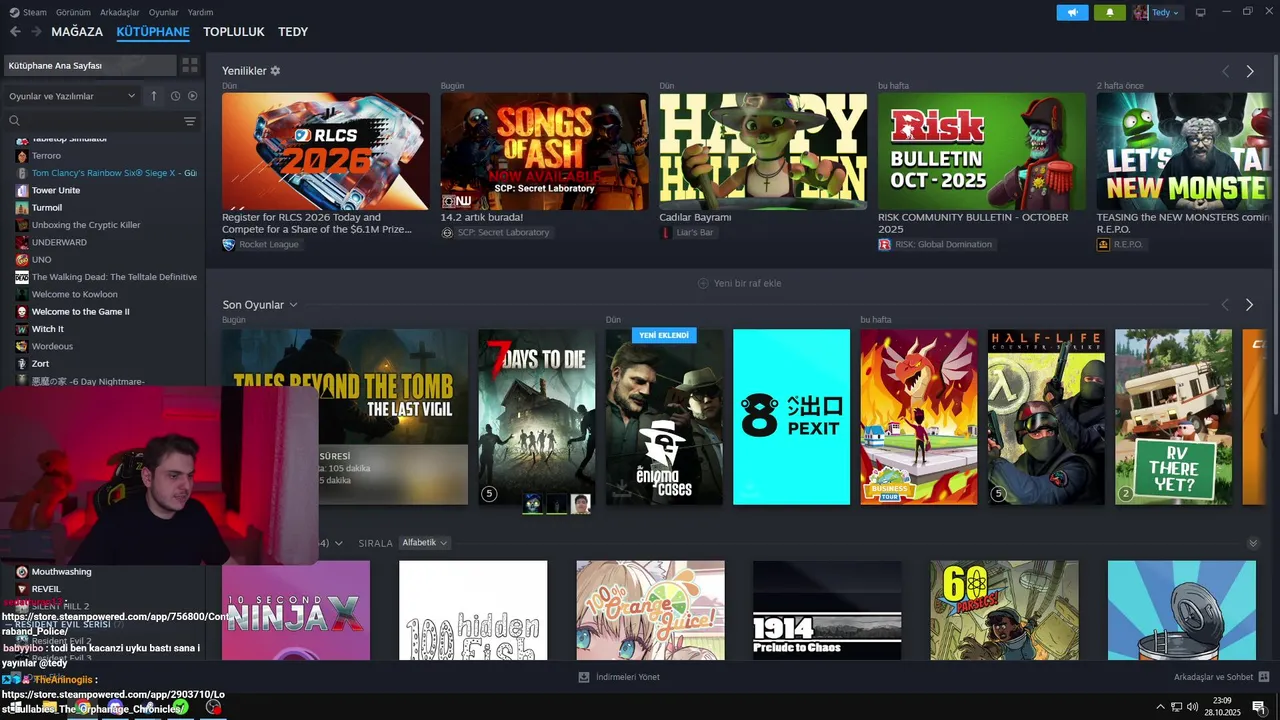Click İndirmeleri Yönet
The height and width of the screenshot is (720, 1280).
point(620,677)
